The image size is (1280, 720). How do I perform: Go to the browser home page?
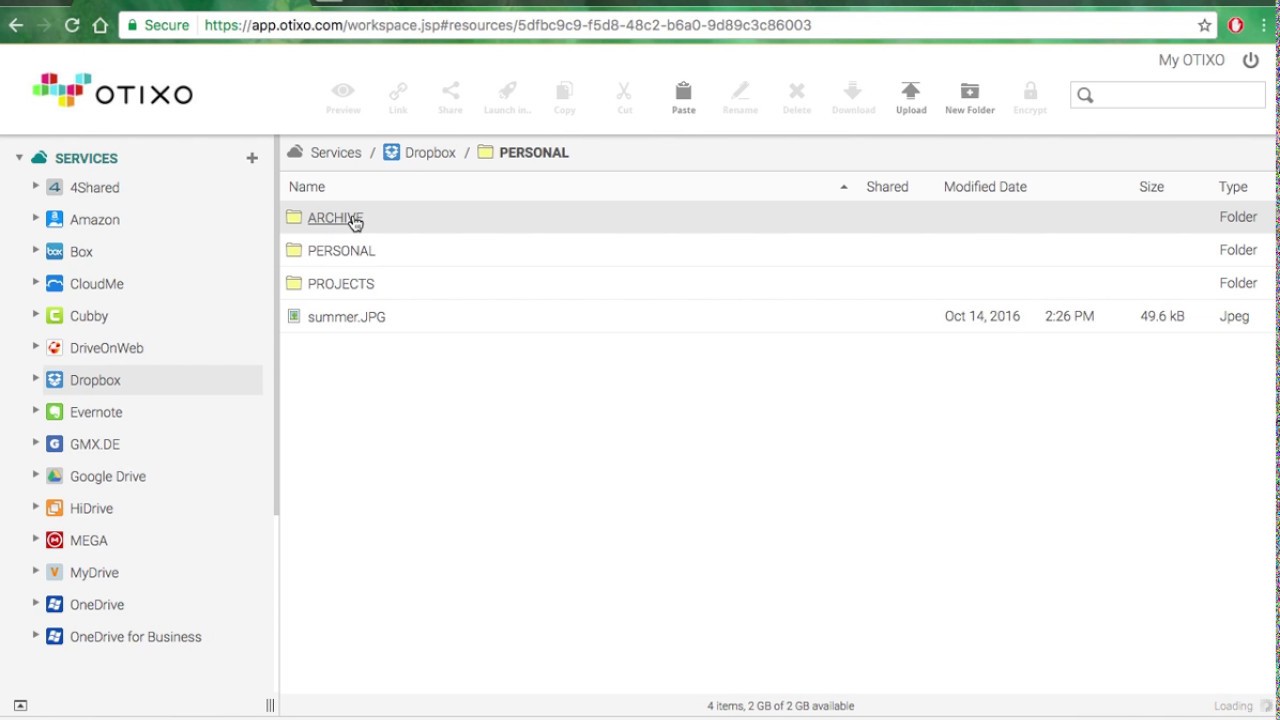(100, 25)
